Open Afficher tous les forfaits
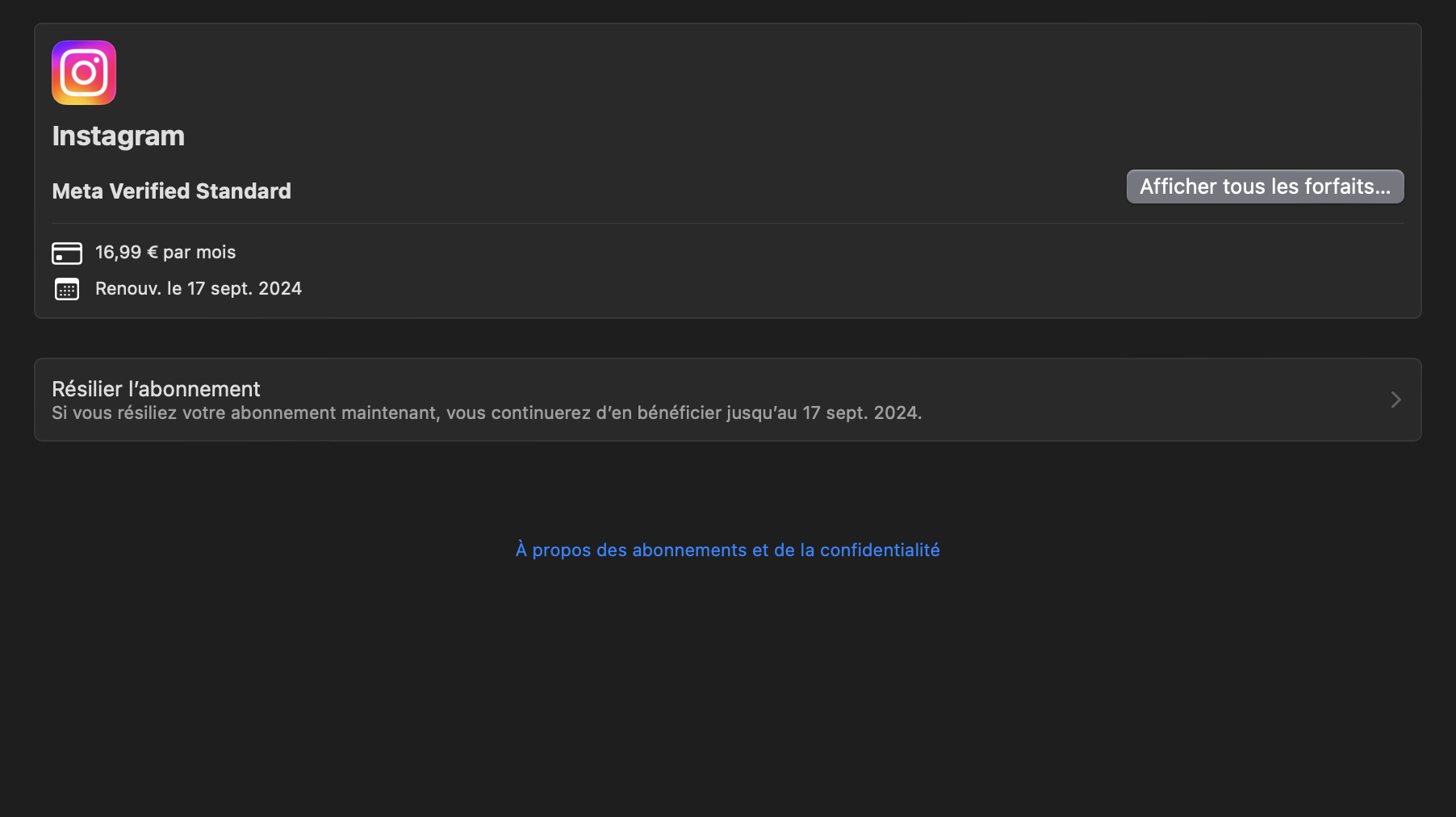1456x817 pixels. (1265, 186)
